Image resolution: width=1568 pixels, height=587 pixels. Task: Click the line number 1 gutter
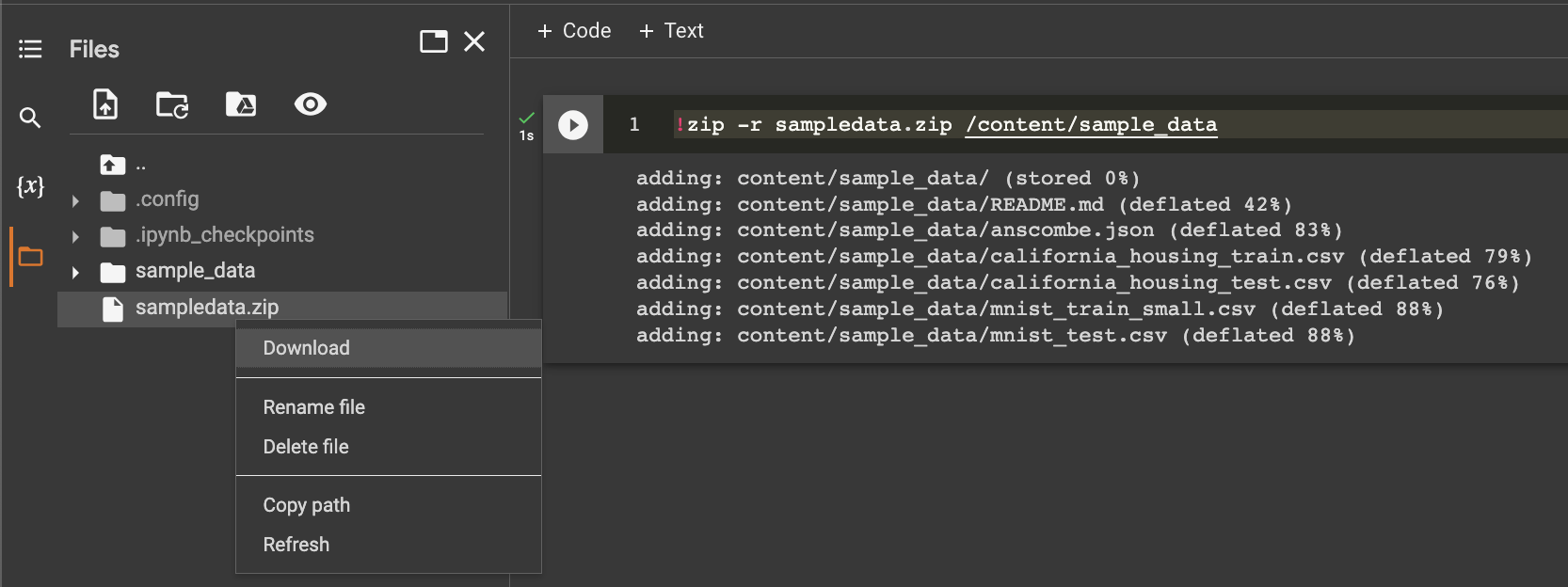coord(634,124)
